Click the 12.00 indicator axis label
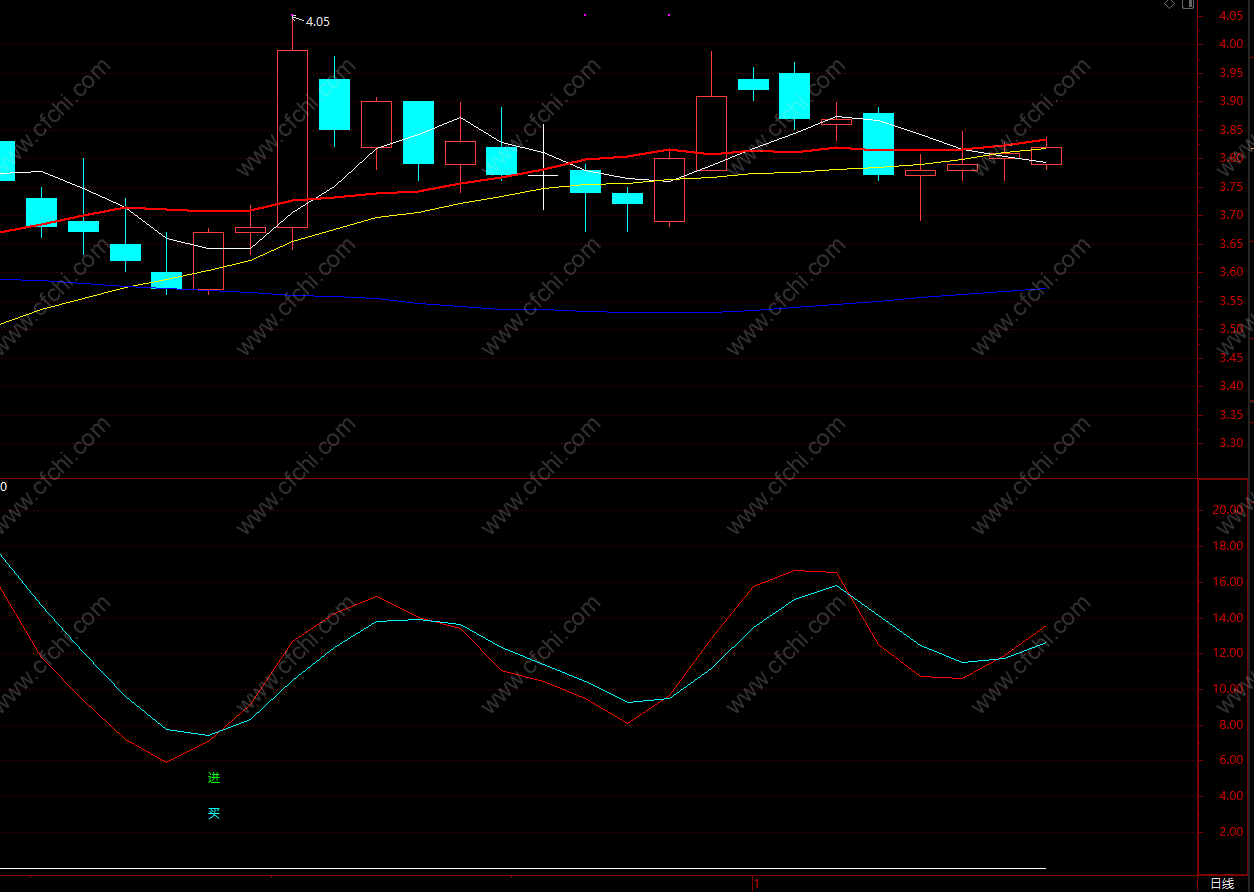This screenshot has height=892, width=1254. [1228, 653]
